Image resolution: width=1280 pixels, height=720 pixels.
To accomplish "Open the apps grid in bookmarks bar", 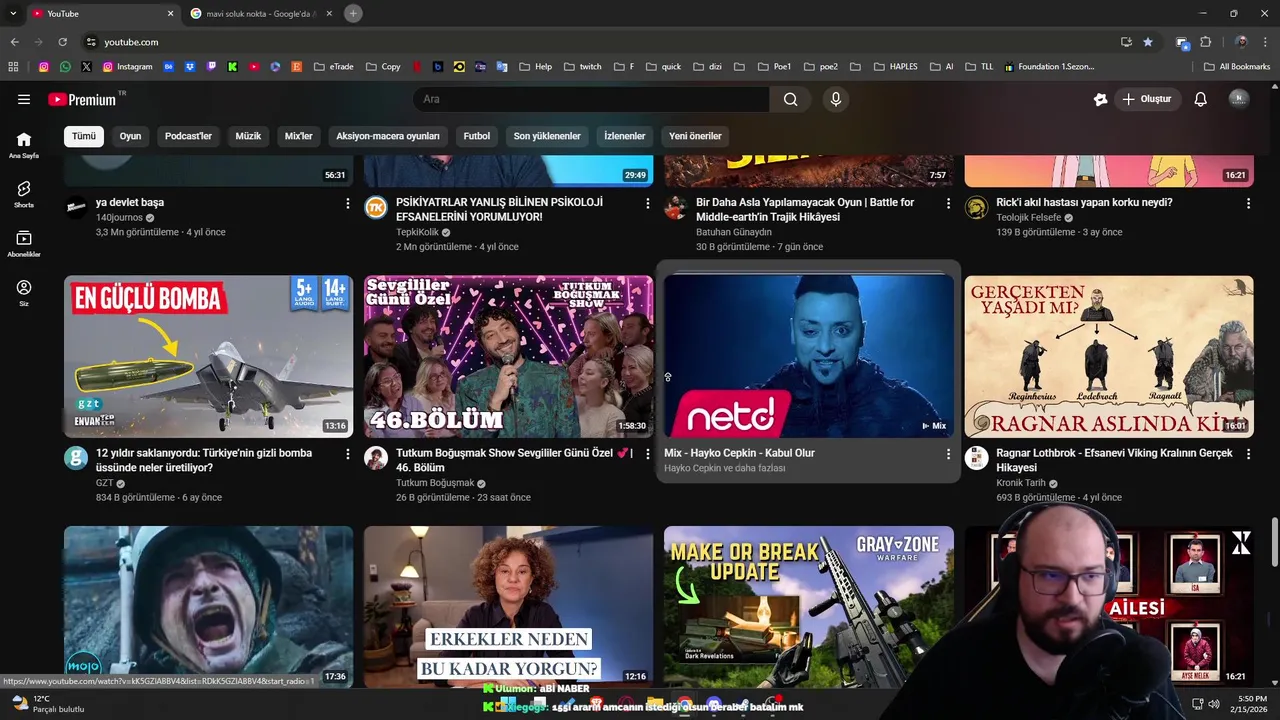I will pyautogui.click(x=13, y=67).
